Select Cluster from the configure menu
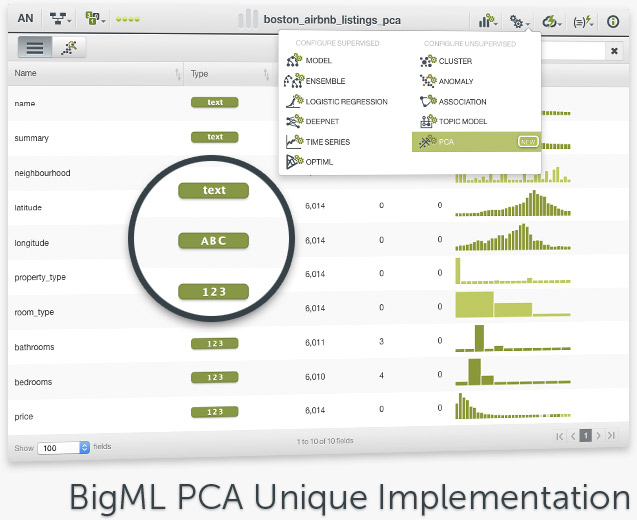Screen dimensions: 637x520 pos(454,61)
